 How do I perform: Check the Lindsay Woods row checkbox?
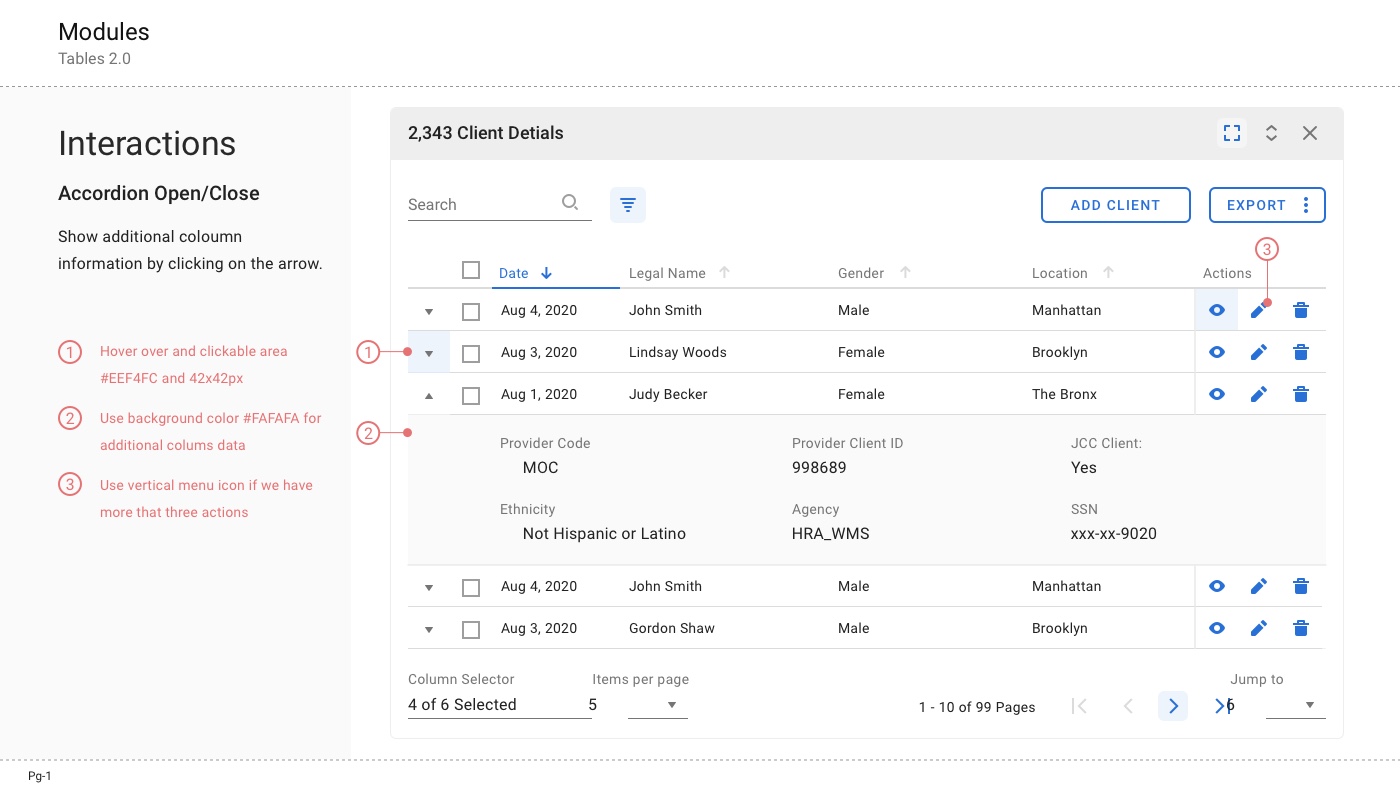click(x=471, y=353)
